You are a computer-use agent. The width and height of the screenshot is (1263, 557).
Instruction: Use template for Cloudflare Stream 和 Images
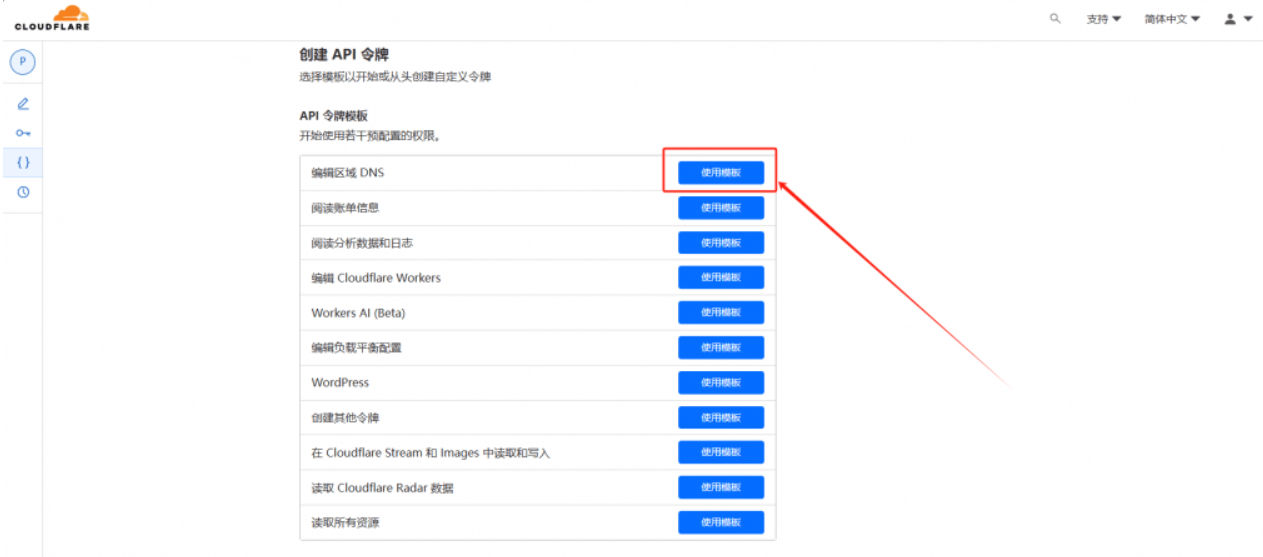point(721,453)
